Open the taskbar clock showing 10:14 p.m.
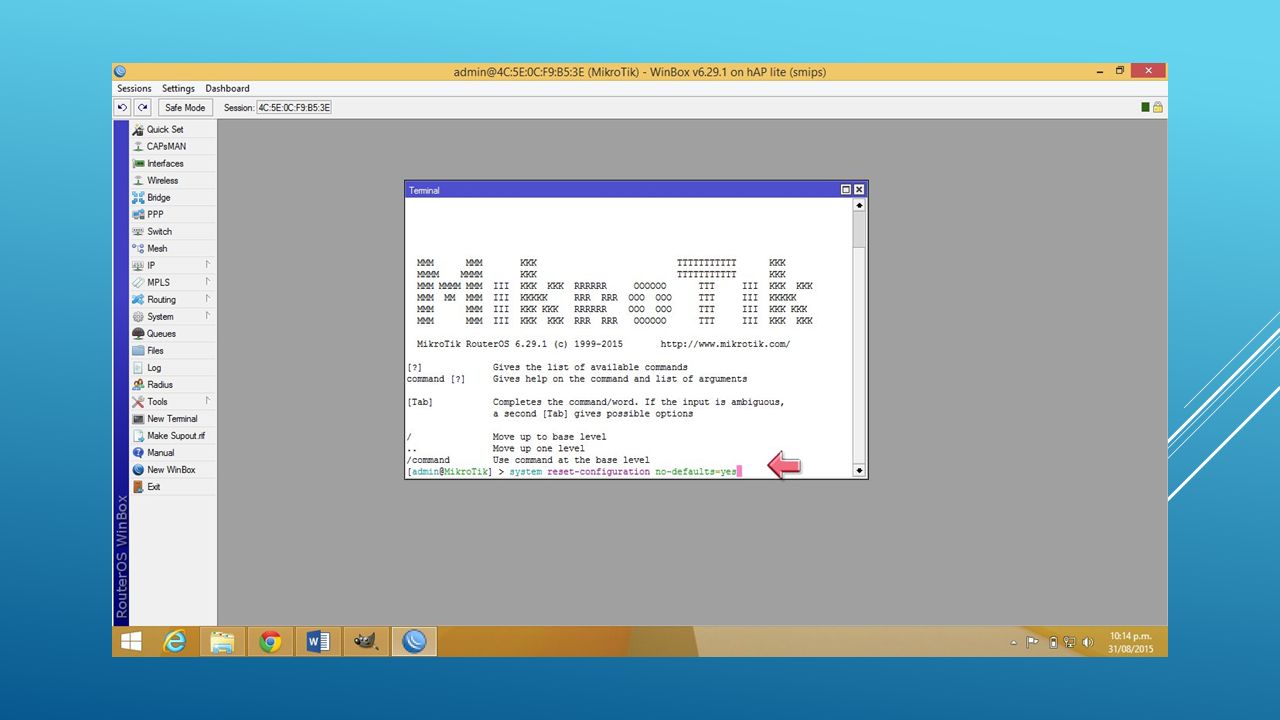This screenshot has width=1280, height=720. click(x=1131, y=642)
